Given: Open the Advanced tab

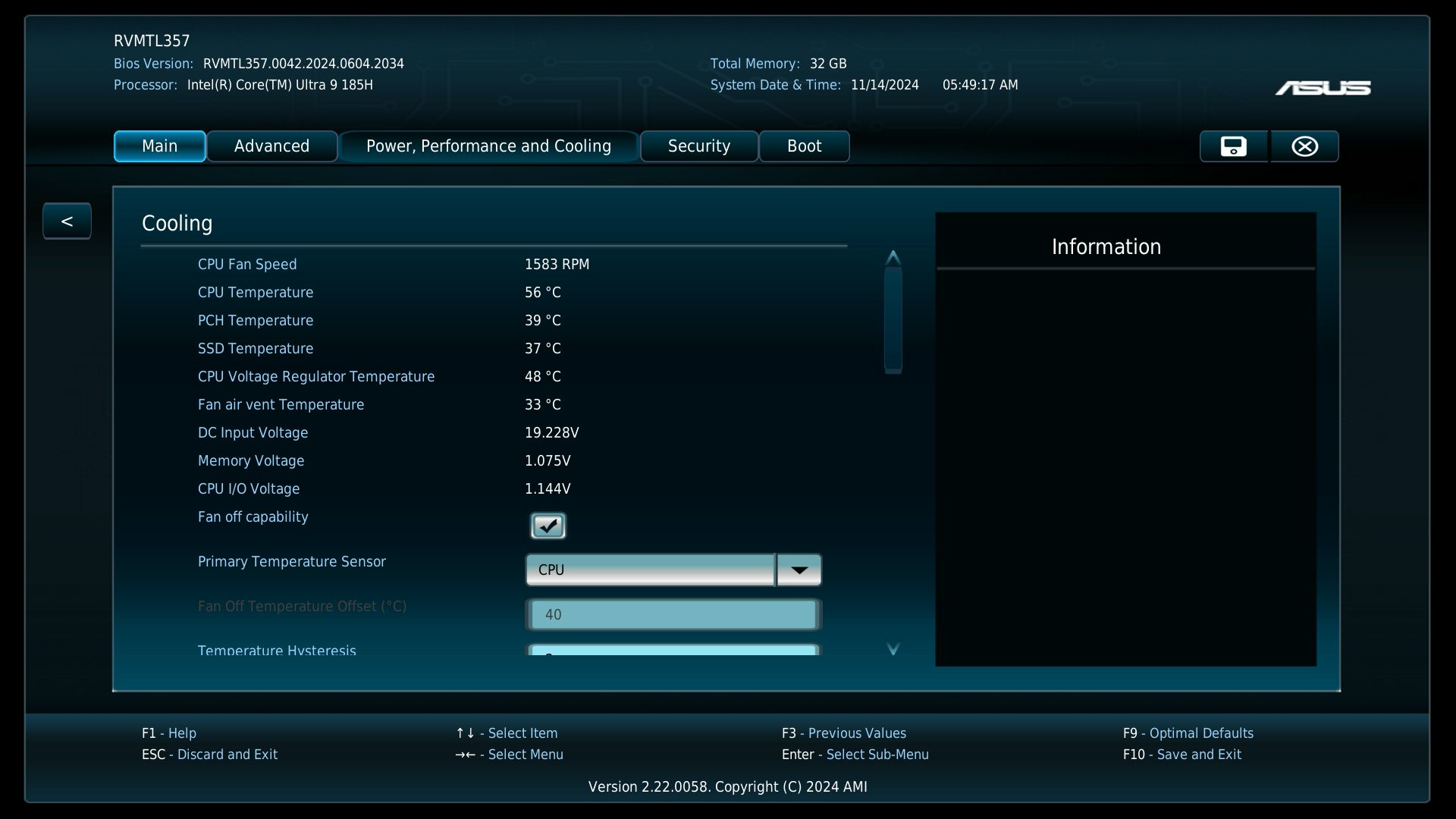Looking at the screenshot, I should tap(271, 146).
